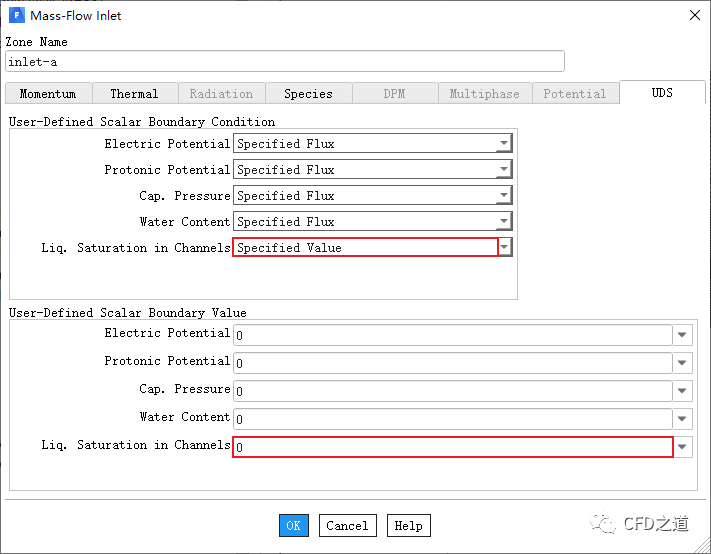Open the Thermal tab
Screen dimensions: 711x554
point(134,93)
